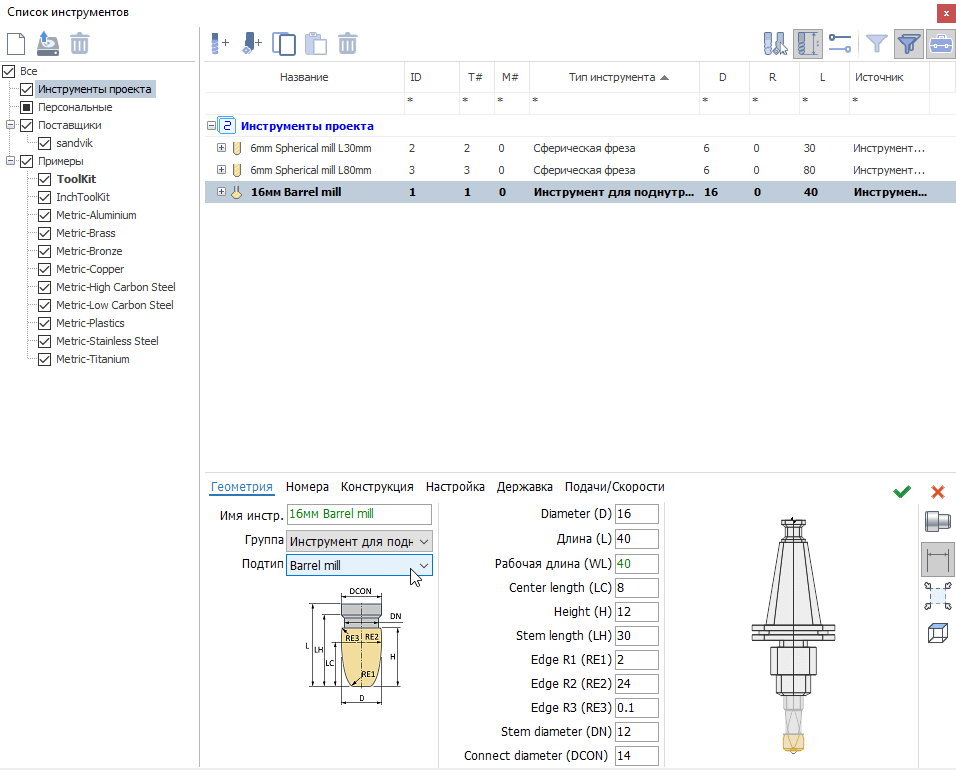Click the ID column header
Screen dimensions: 956x770
[x=431, y=77]
